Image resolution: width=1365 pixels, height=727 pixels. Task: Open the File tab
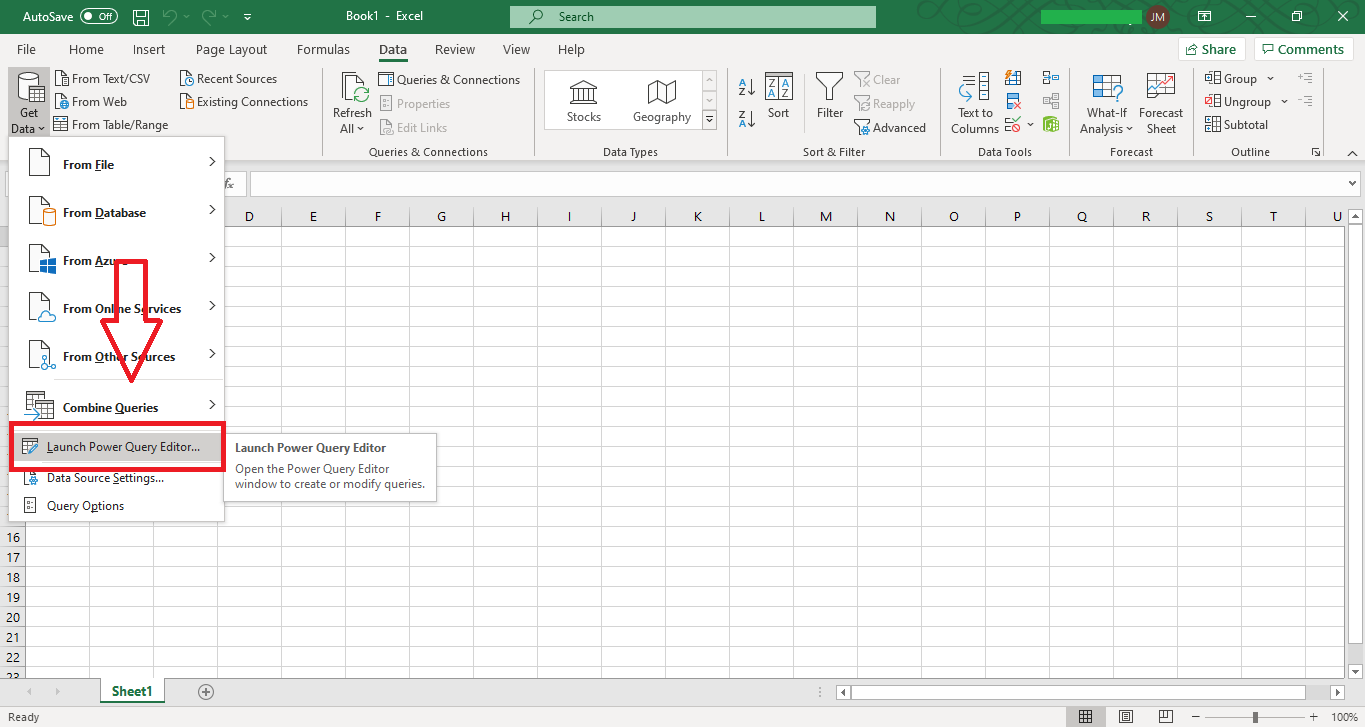click(x=26, y=49)
